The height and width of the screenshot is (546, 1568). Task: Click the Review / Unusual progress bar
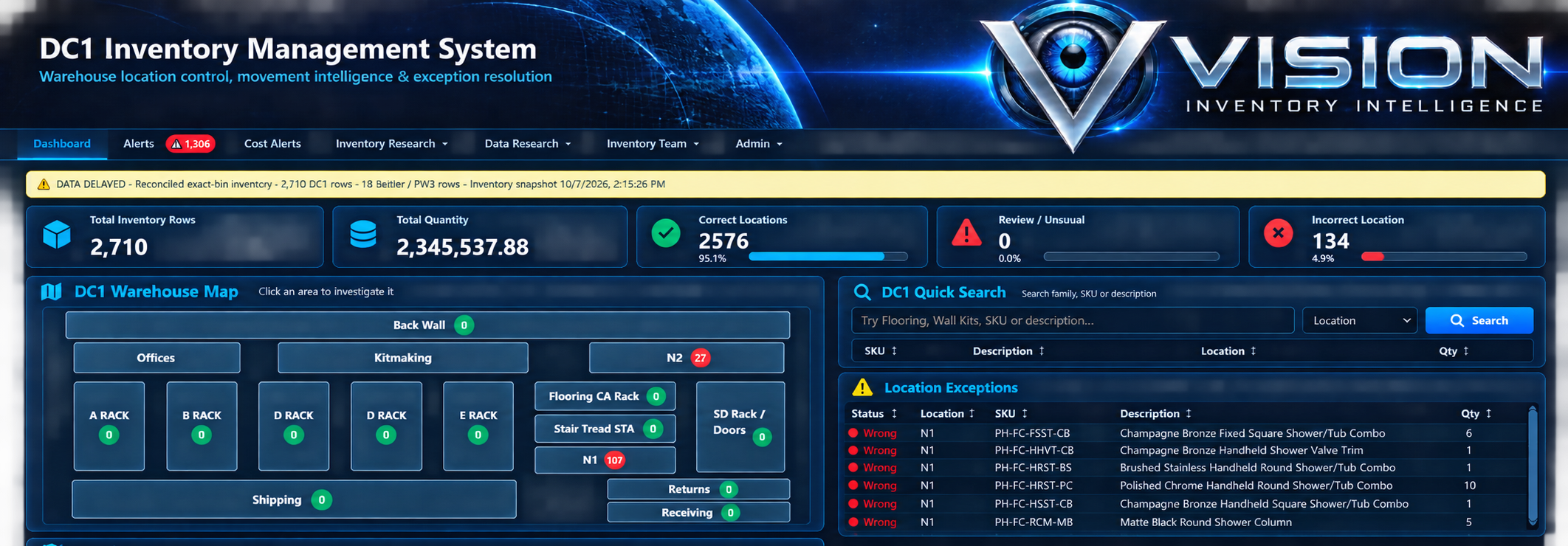tap(1131, 257)
